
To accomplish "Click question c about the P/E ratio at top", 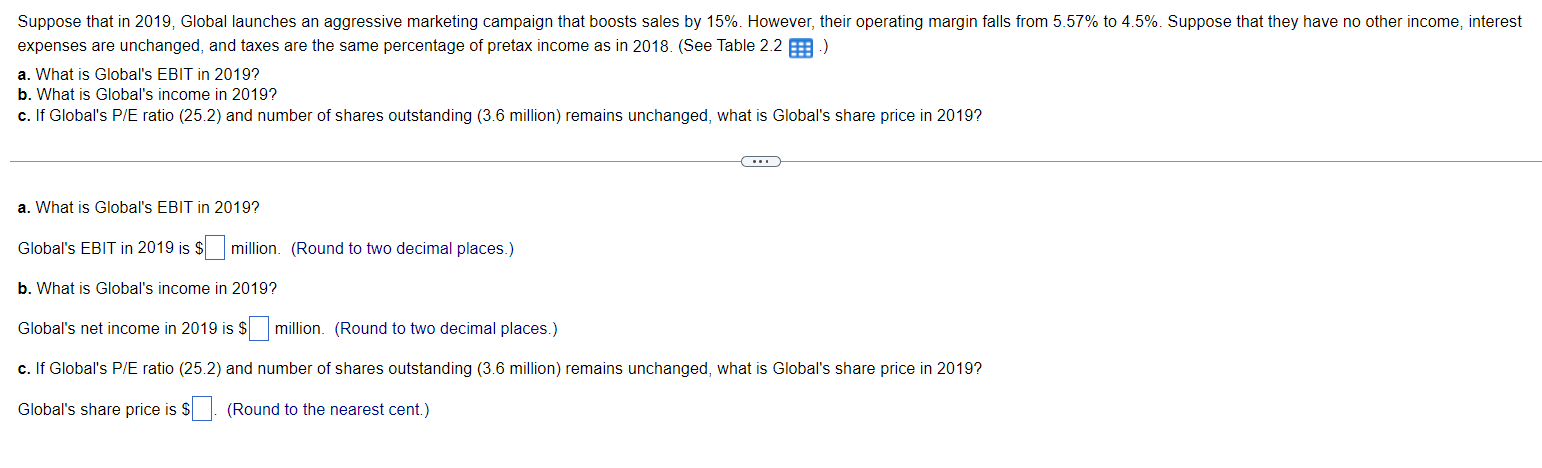I will [500, 115].
